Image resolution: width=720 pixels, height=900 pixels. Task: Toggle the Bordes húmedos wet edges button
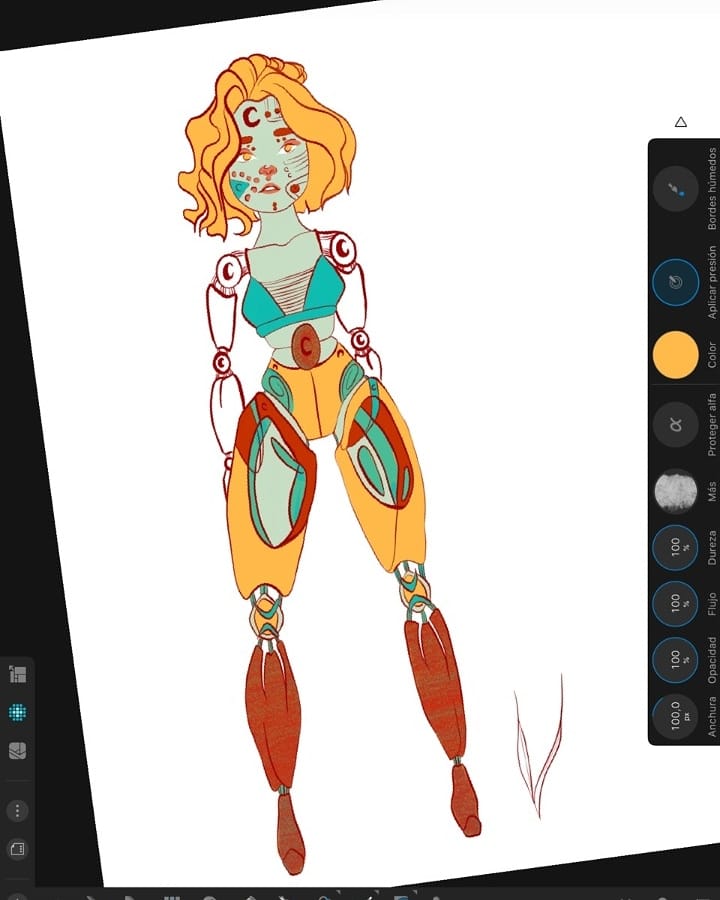[676, 189]
